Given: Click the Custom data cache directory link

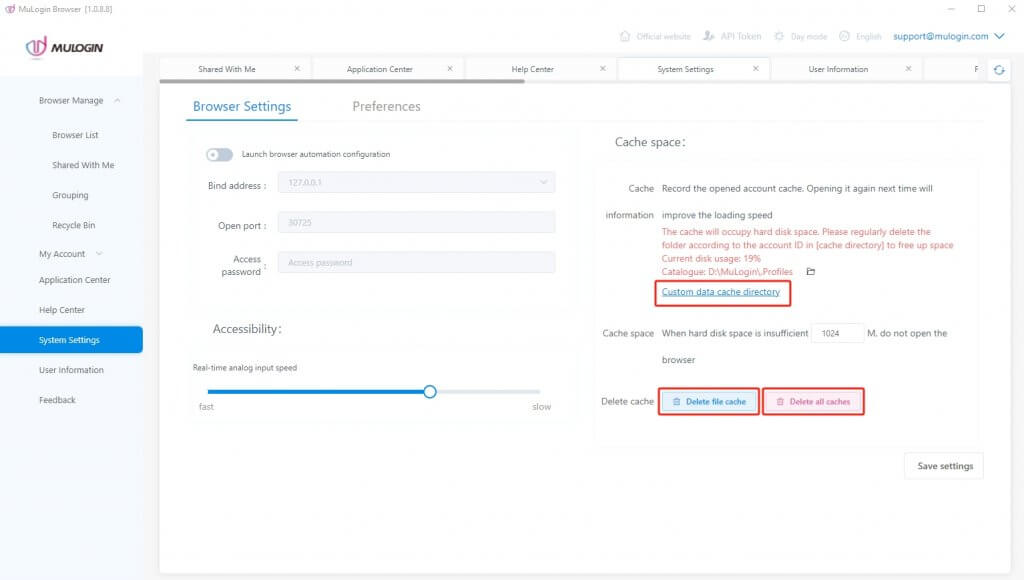Looking at the screenshot, I should click(720, 292).
